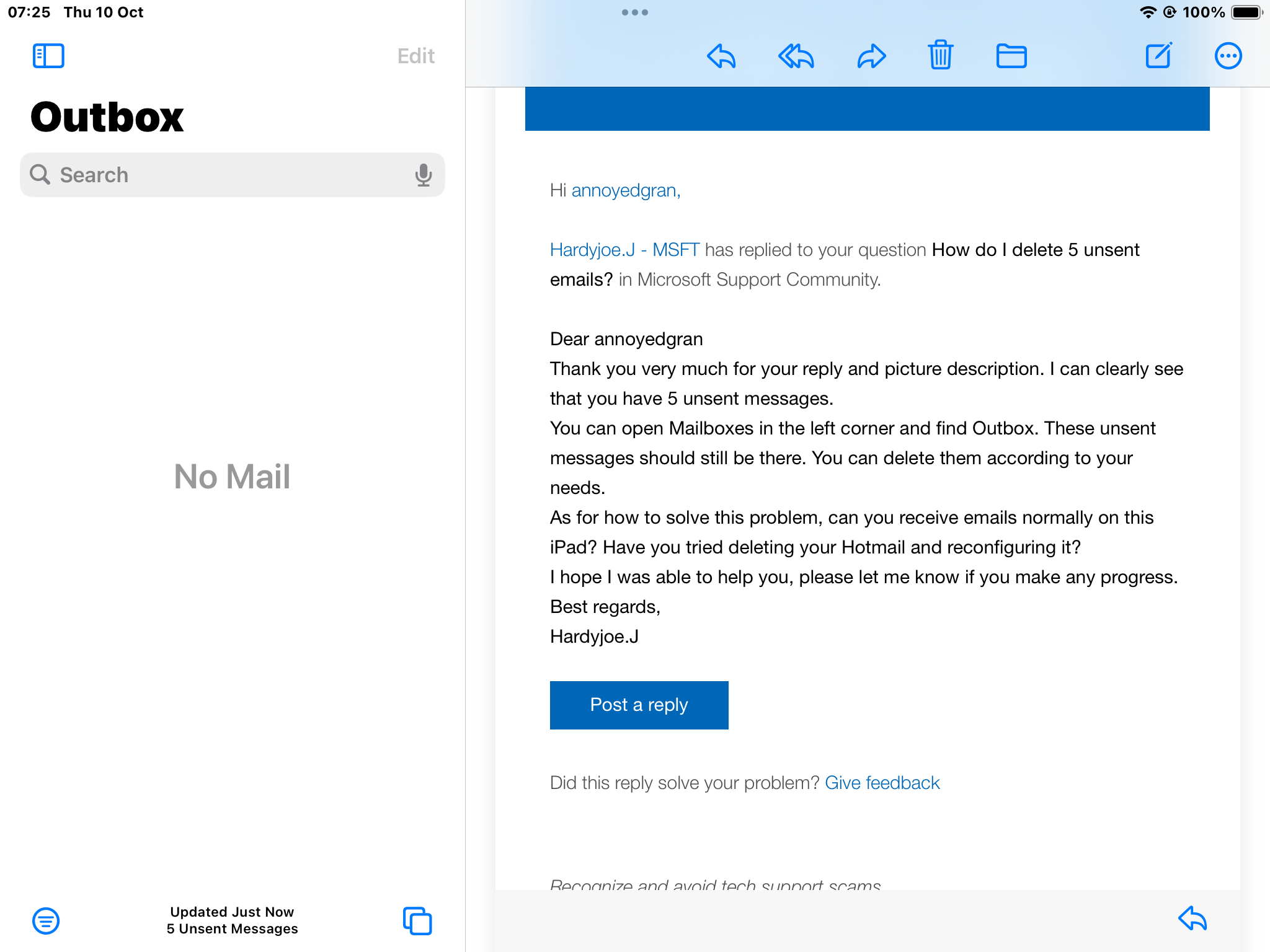Open the stacked windows icon
This screenshot has width=1270, height=952.
tap(417, 920)
